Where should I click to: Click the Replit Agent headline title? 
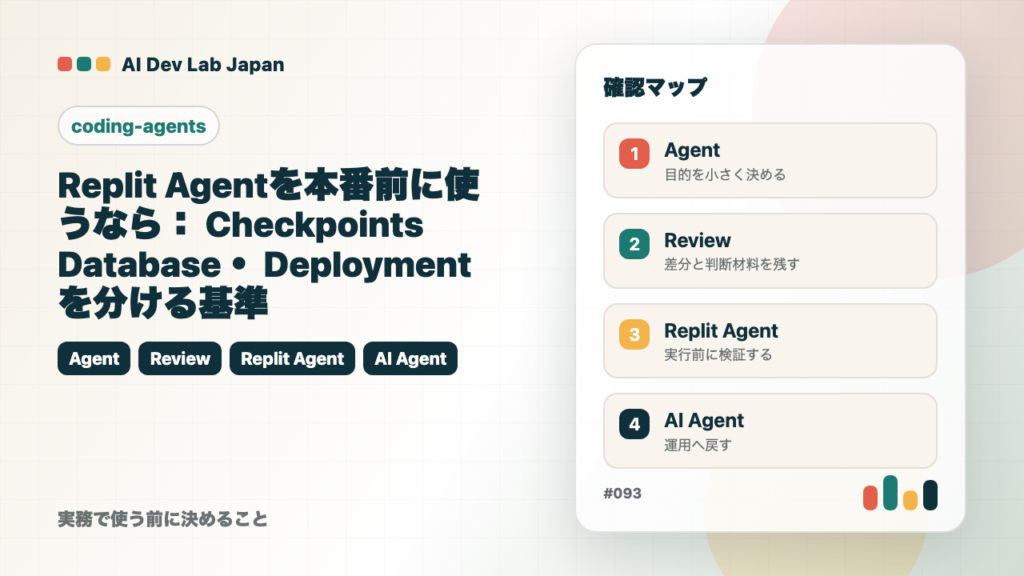pyautogui.click(x=268, y=244)
